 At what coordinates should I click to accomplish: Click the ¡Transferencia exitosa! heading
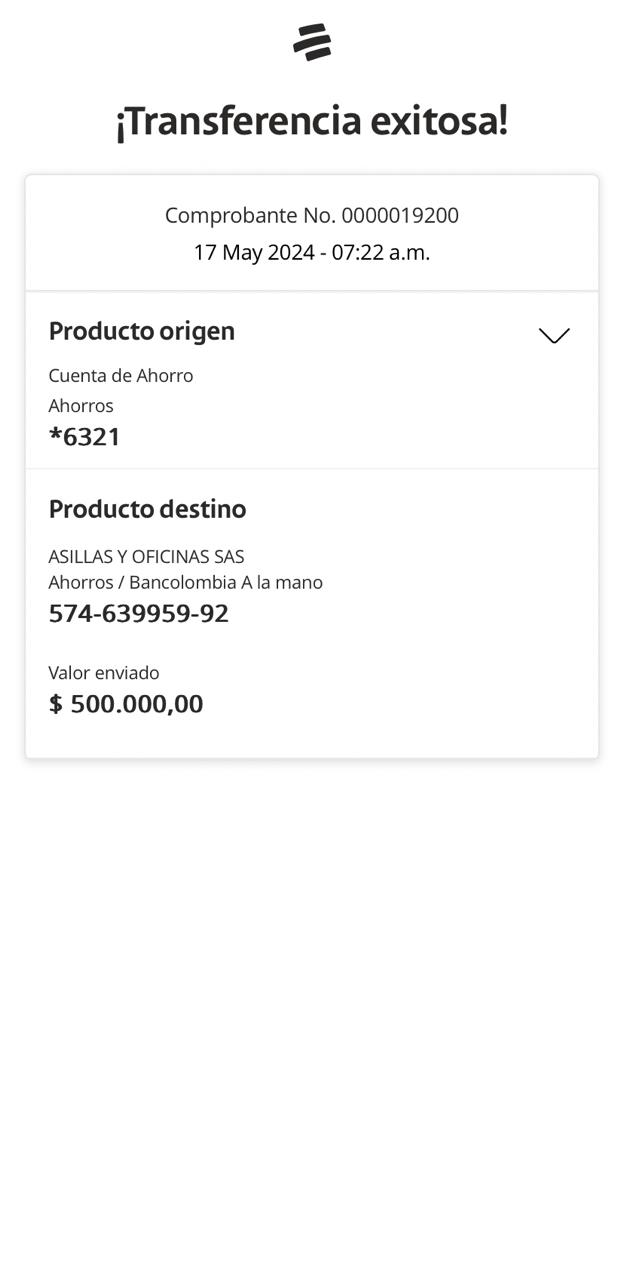click(x=311, y=121)
